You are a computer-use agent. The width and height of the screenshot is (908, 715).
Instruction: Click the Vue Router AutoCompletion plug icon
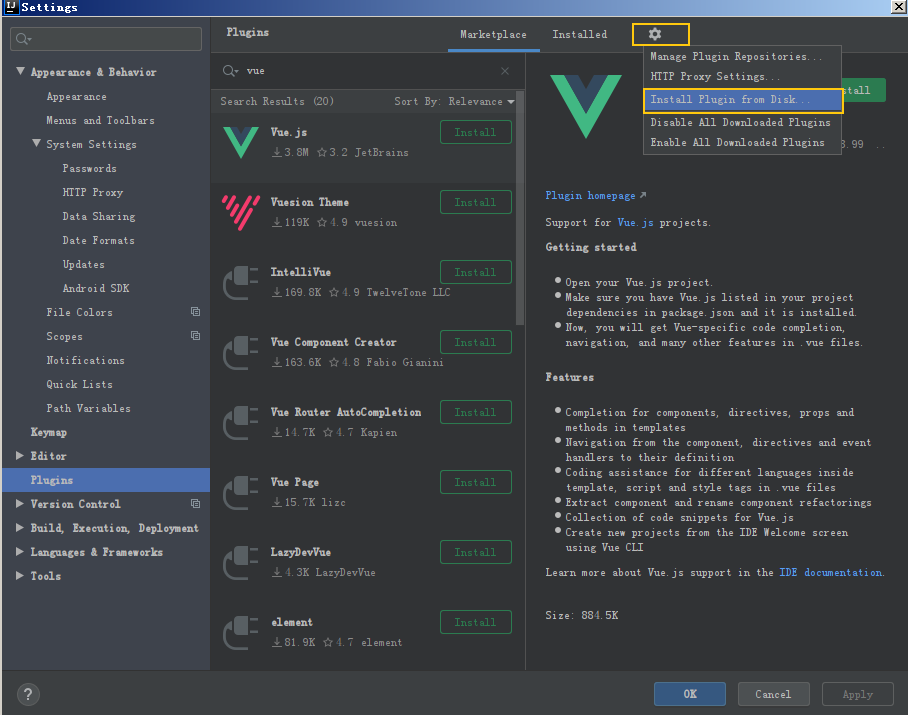(240, 423)
